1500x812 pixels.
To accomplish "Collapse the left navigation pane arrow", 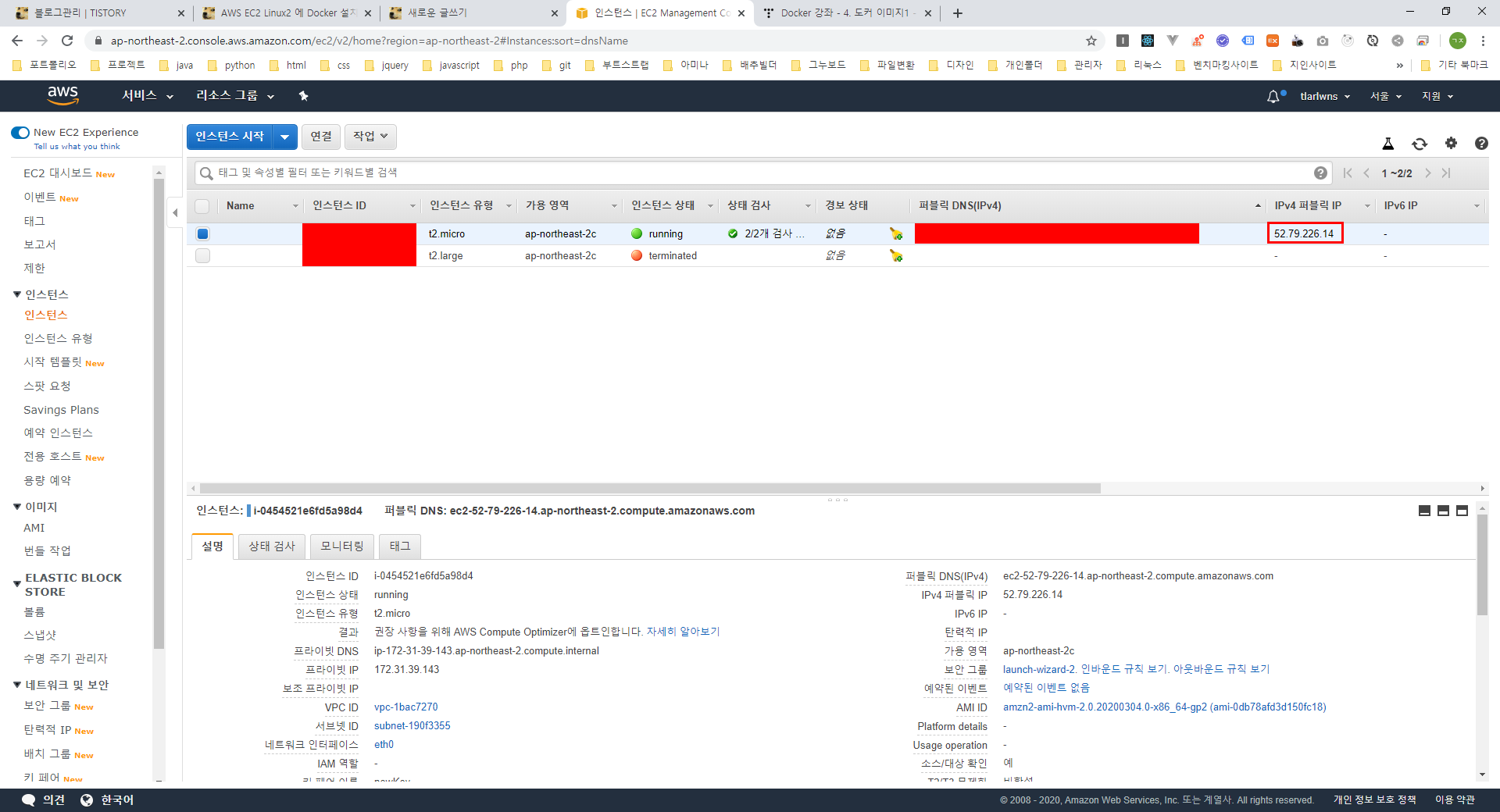I will (x=175, y=212).
